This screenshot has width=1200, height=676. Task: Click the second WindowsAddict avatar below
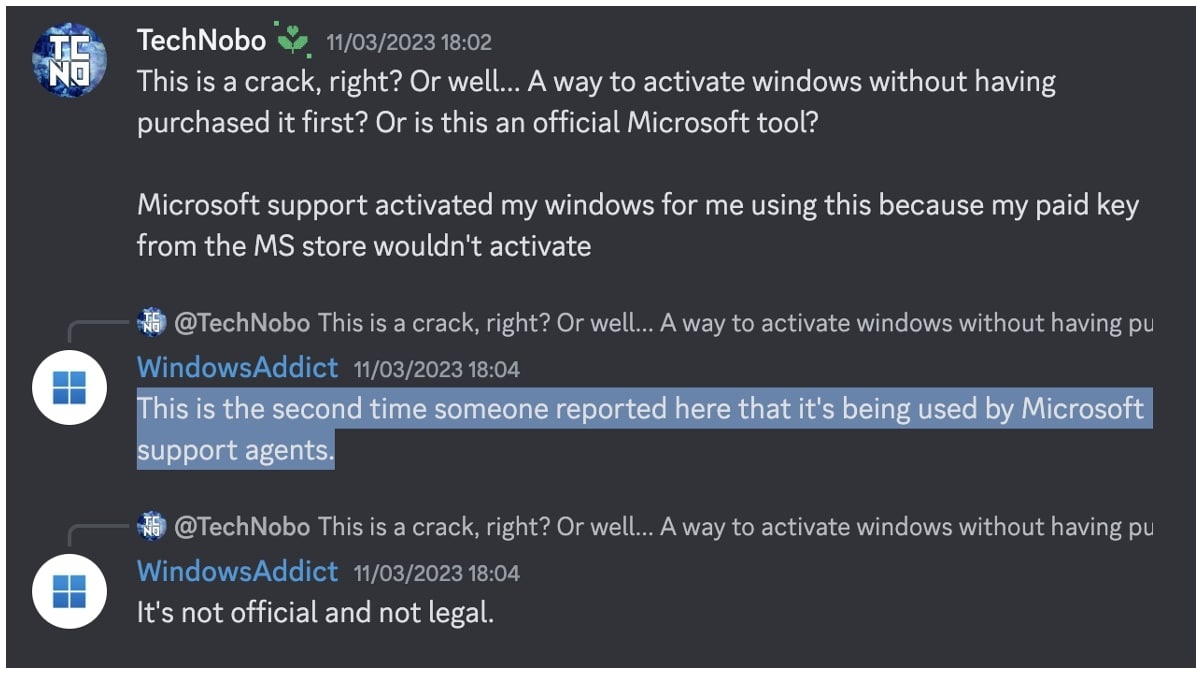point(68,591)
